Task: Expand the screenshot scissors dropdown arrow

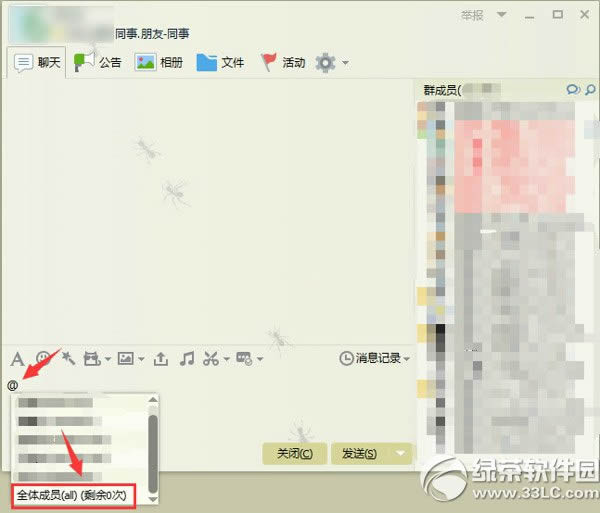Action: pyautogui.click(x=226, y=359)
